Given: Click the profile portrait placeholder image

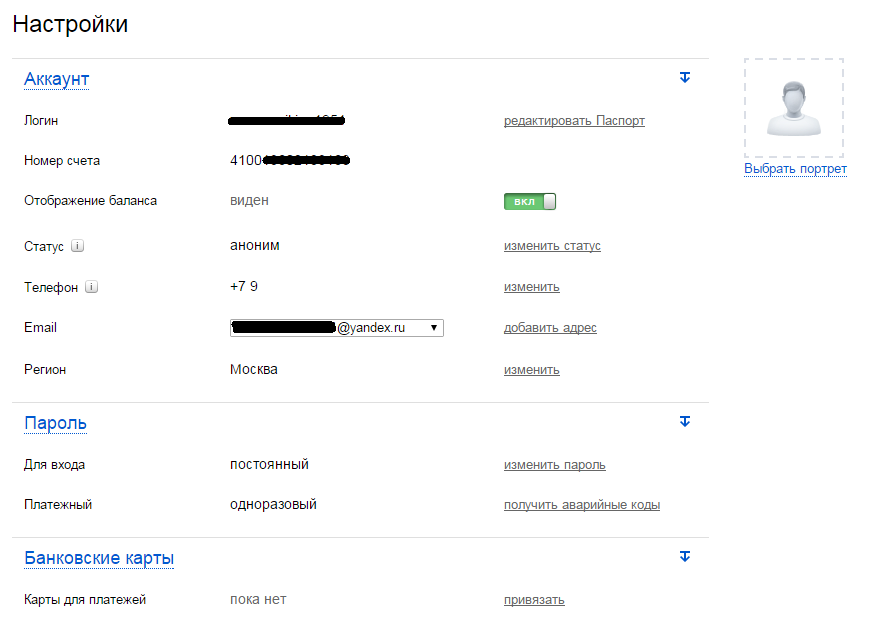Looking at the screenshot, I should tap(794, 108).
